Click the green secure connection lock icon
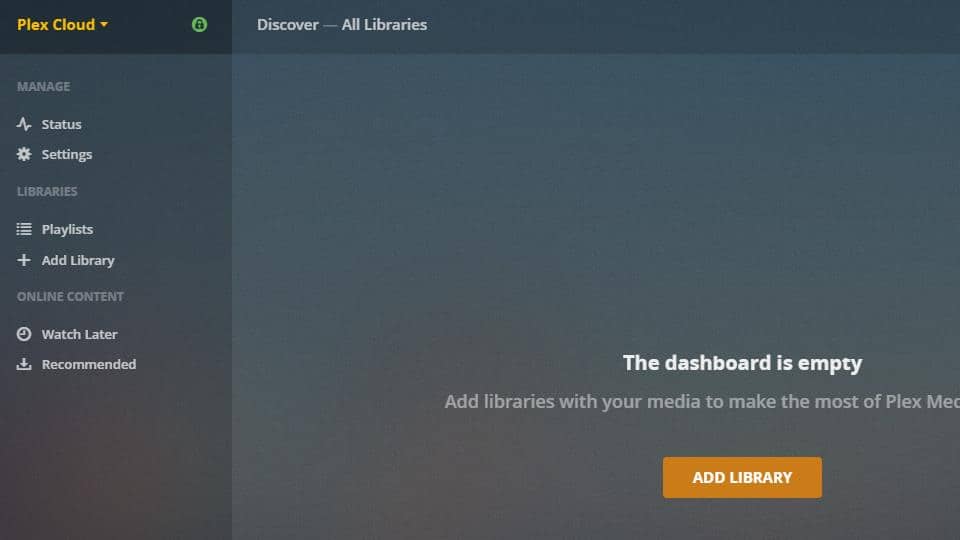Screen dimensions: 960x540 point(199,24)
